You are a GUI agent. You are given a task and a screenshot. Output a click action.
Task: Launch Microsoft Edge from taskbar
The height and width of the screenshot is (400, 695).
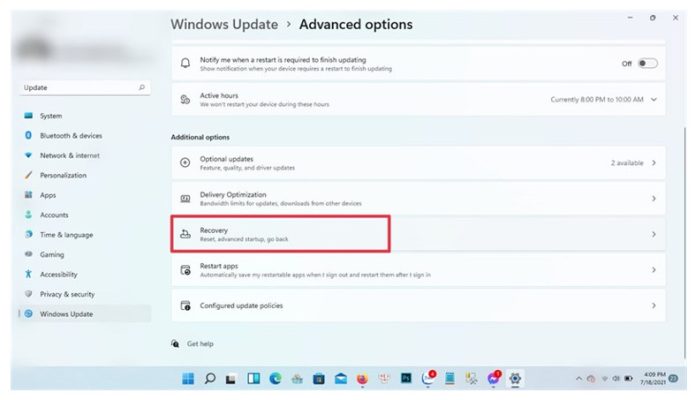click(275, 378)
